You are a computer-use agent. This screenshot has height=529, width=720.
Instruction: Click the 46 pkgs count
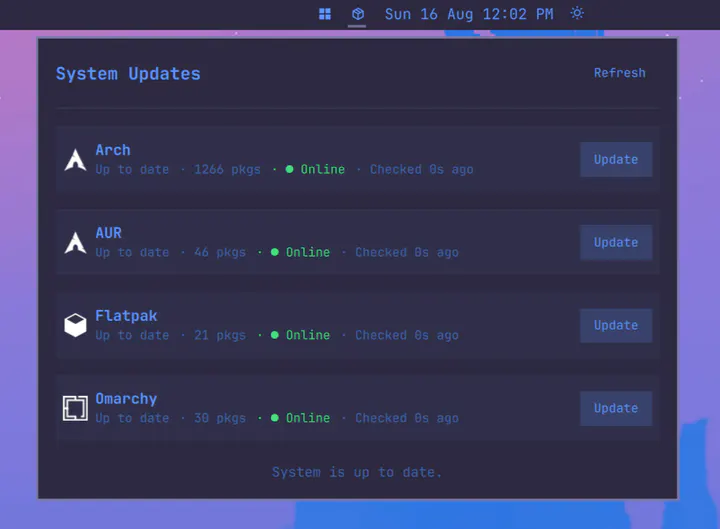220,253
